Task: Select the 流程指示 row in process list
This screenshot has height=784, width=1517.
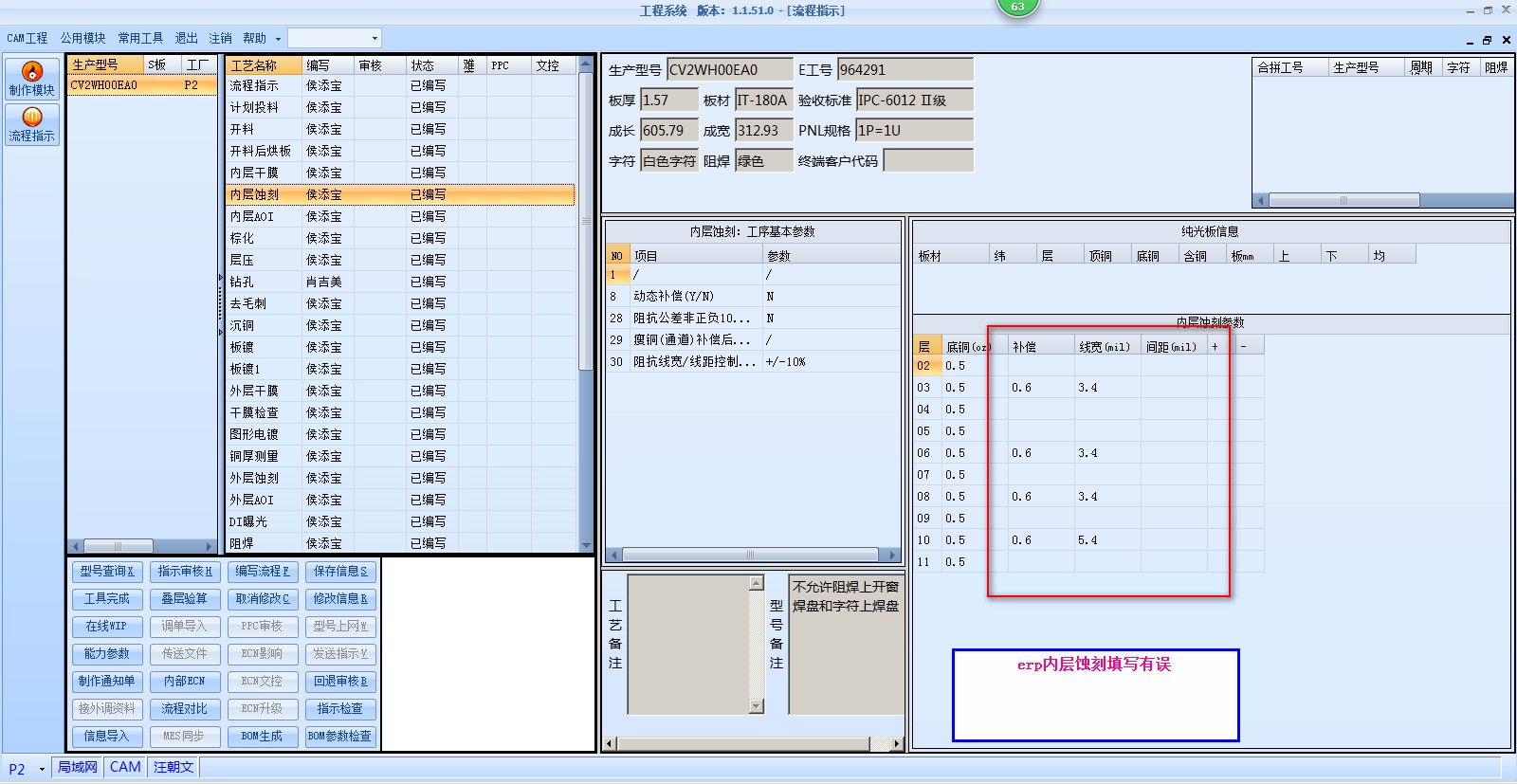Action: pos(400,85)
